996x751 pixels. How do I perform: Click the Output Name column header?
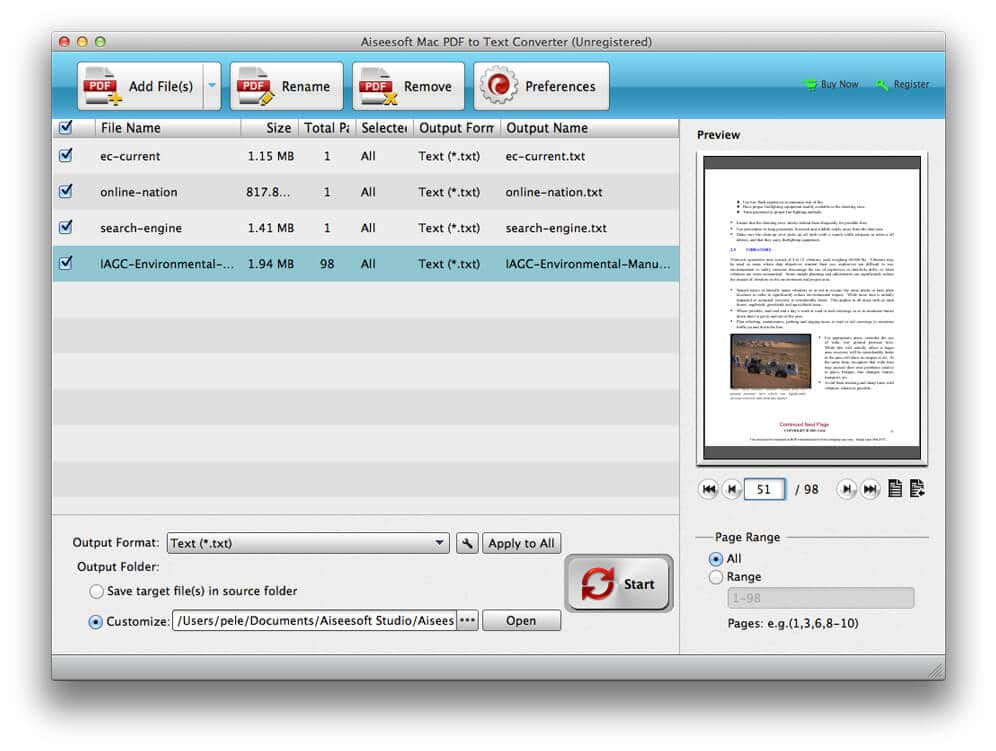pyautogui.click(x=589, y=128)
